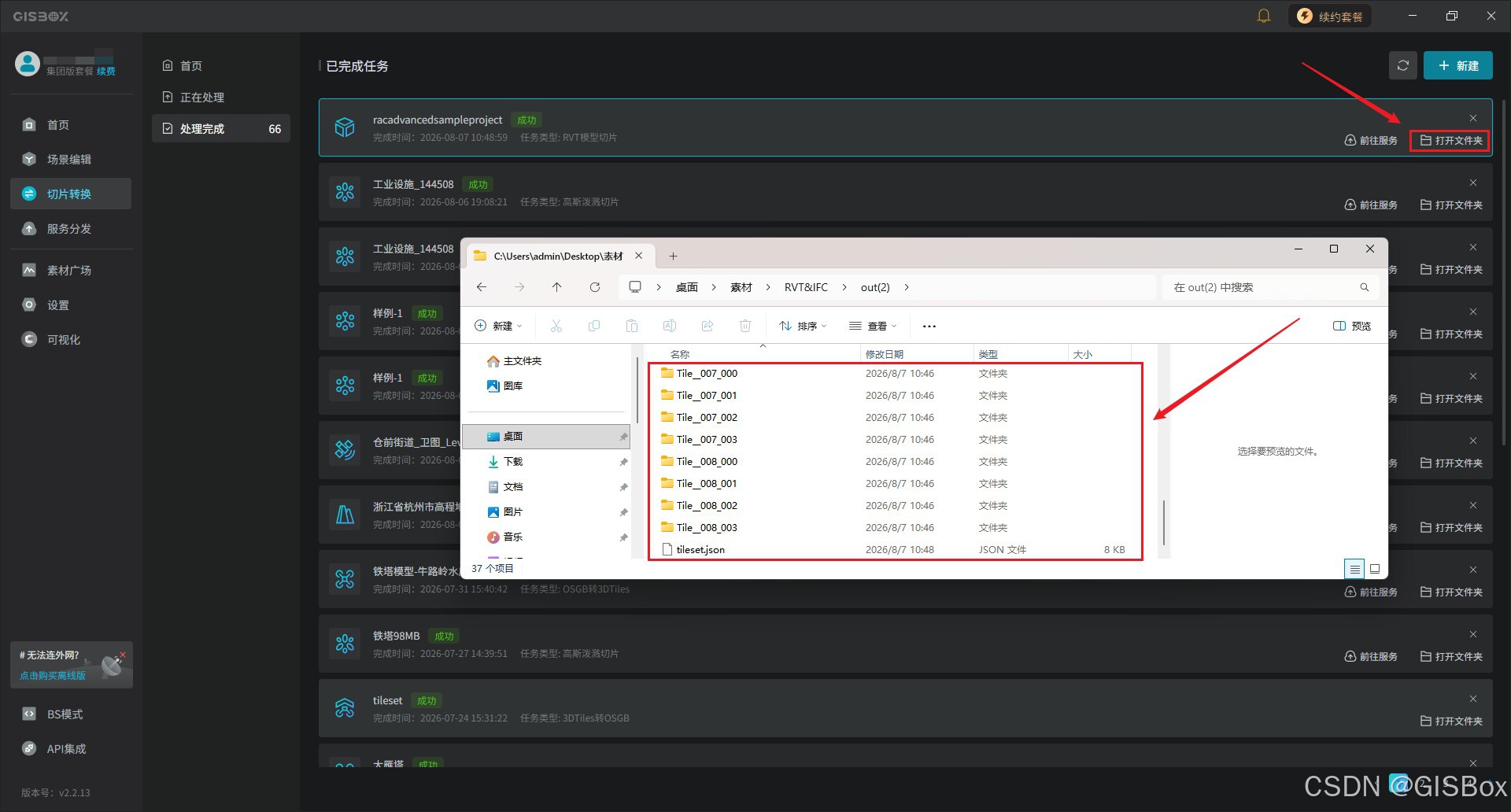Click the notification bell icon in GISBox
The height and width of the screenshot is (812, 1511).
[1264, 16]
